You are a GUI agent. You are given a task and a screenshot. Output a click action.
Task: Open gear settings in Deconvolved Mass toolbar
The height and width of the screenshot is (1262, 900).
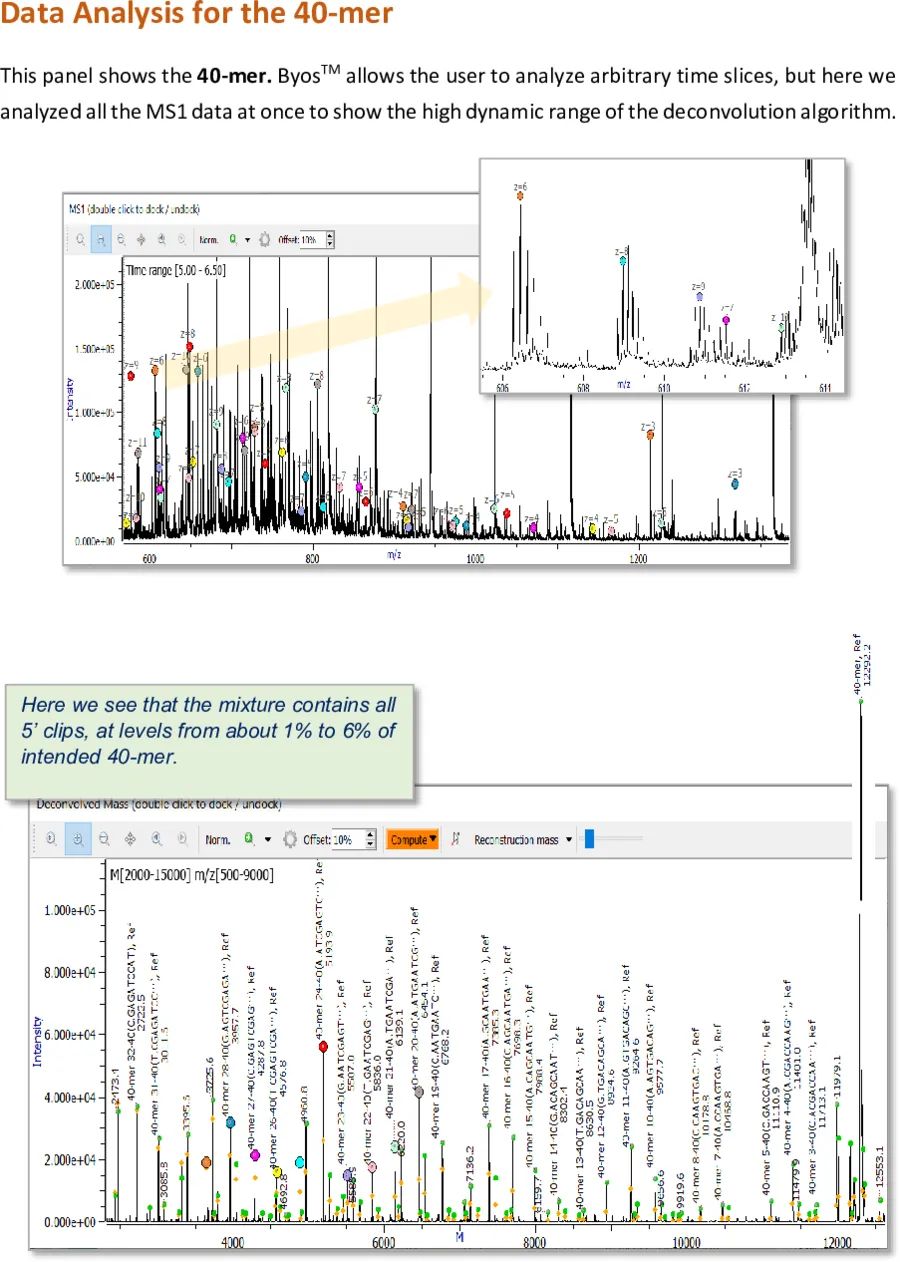(x=290, y=840)
